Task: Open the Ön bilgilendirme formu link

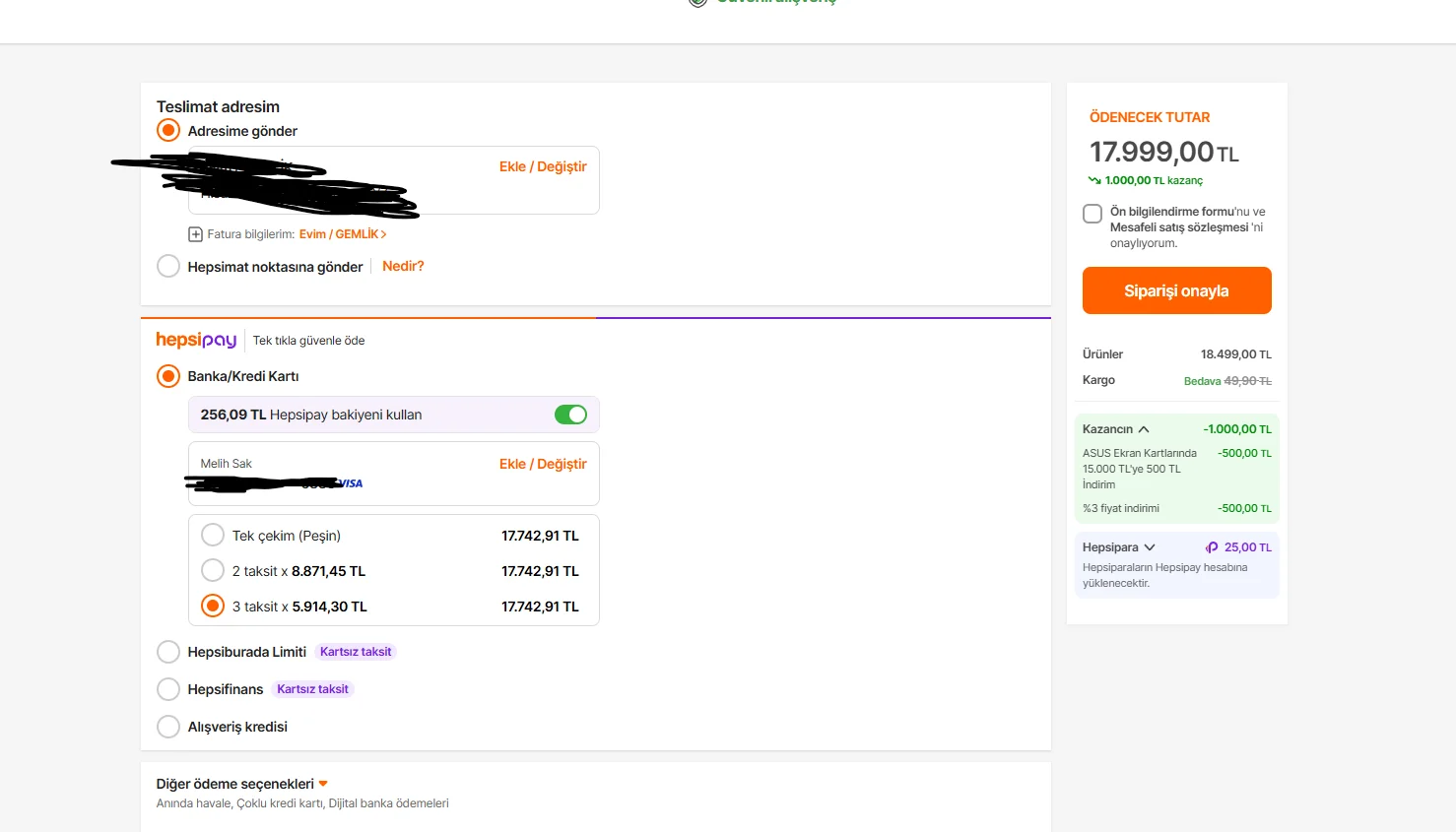Action: click(1172, 212)
